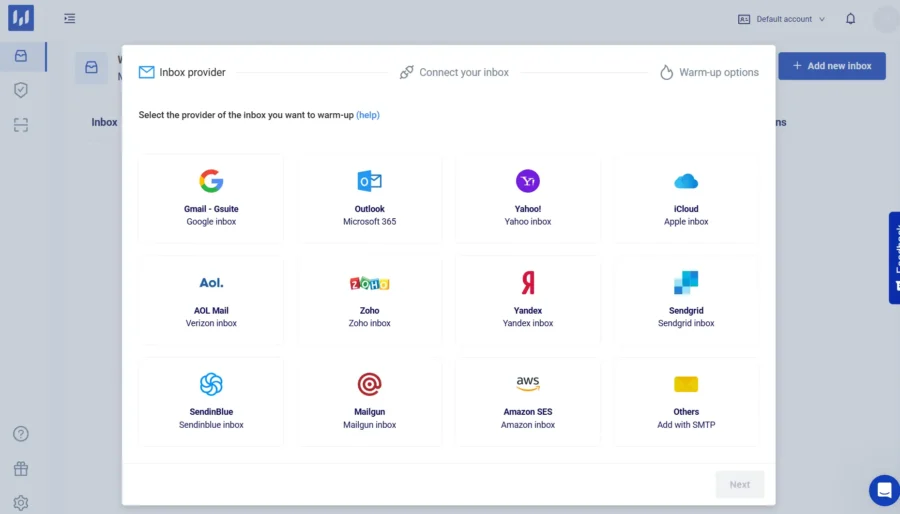The image size is (900, 514).
Task: Open the notifications bell
Action: [850, 19]
